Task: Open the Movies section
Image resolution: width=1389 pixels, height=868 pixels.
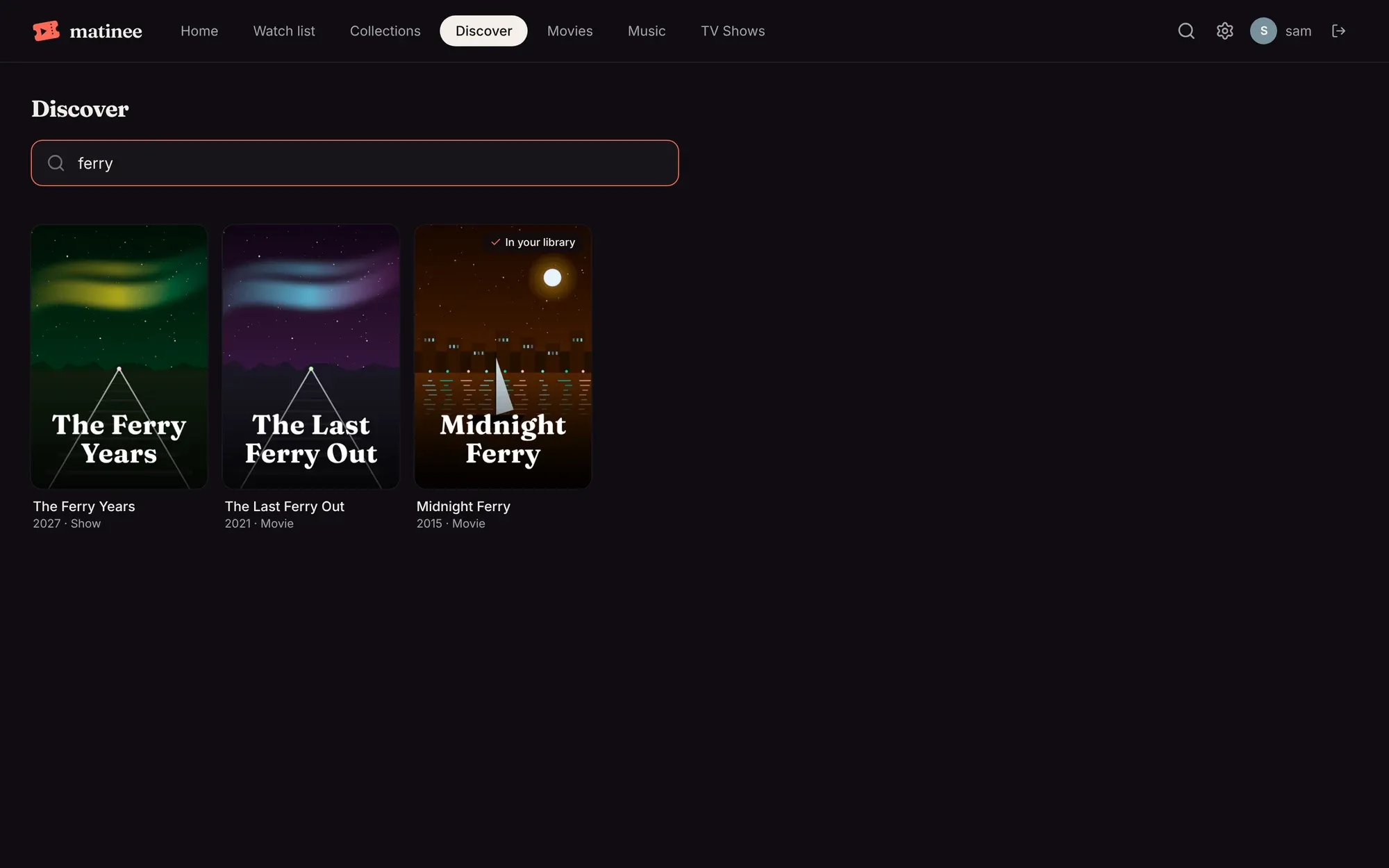Action: 570,31
